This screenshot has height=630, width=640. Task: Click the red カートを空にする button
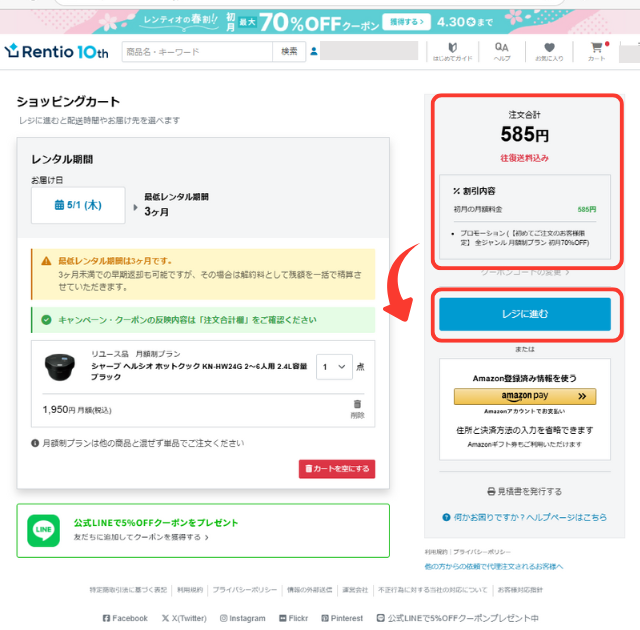tap(337, 469)
